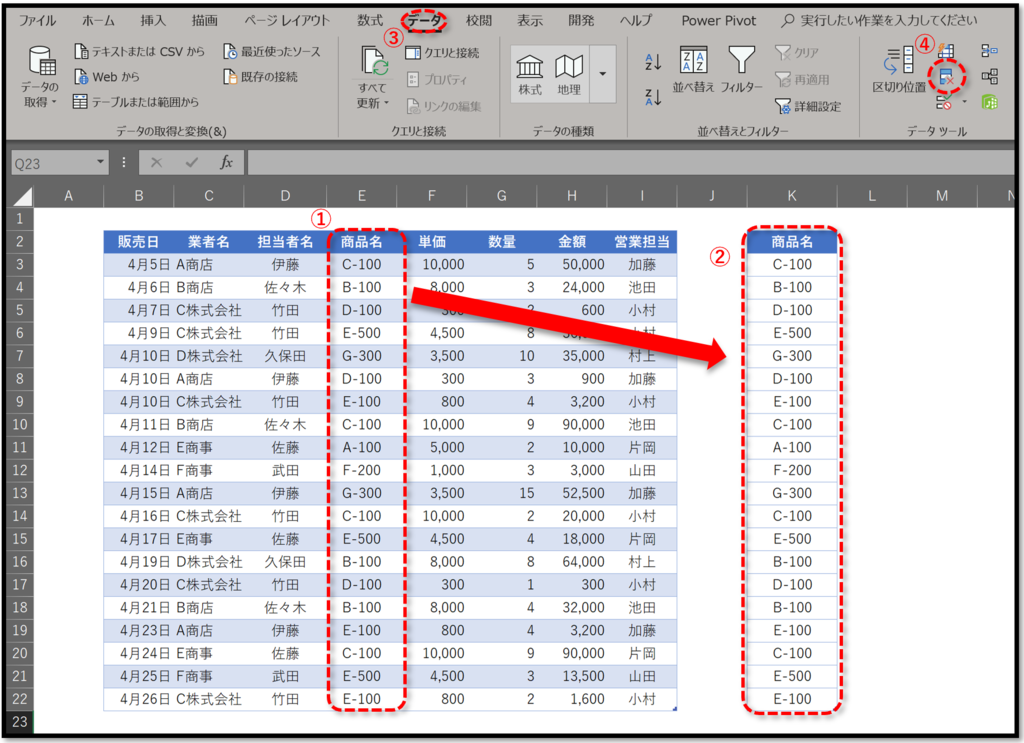
Task: Open the Name Box dropdown
Action: coord(98,161)
